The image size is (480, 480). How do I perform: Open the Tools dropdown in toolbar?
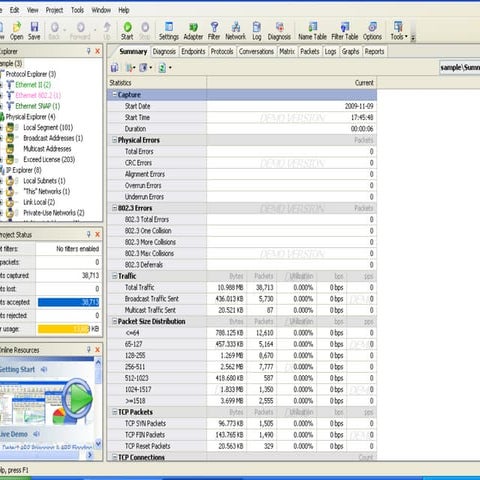coord(399,31)
